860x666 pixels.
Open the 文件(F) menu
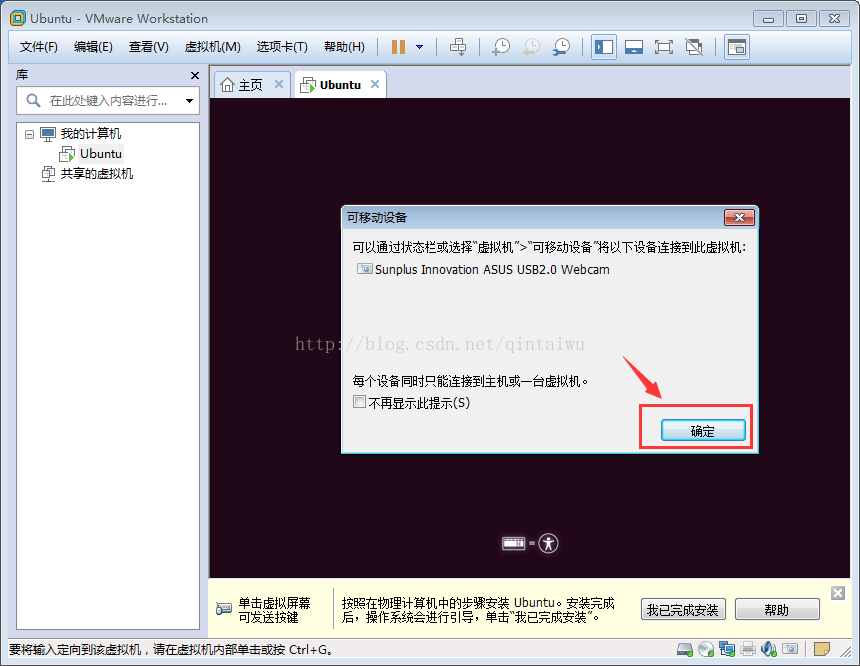[x=38, y=47]
